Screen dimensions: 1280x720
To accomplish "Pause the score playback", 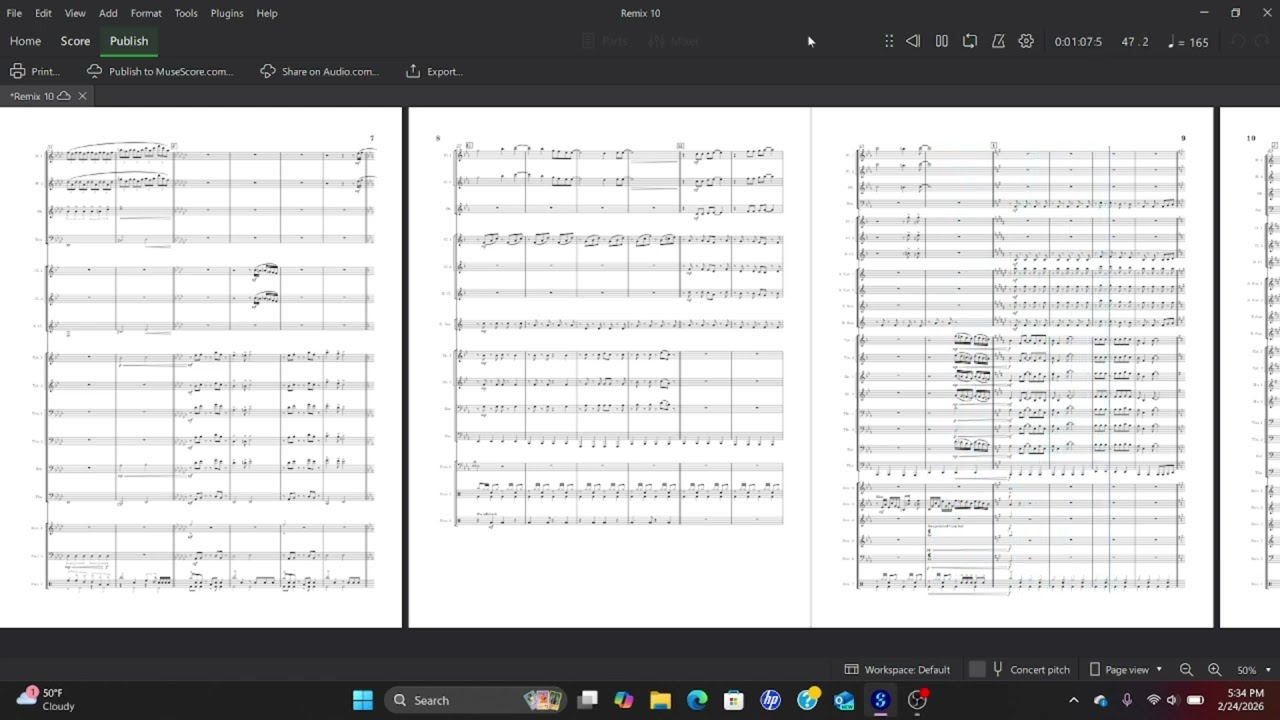I will click(941, 41).
